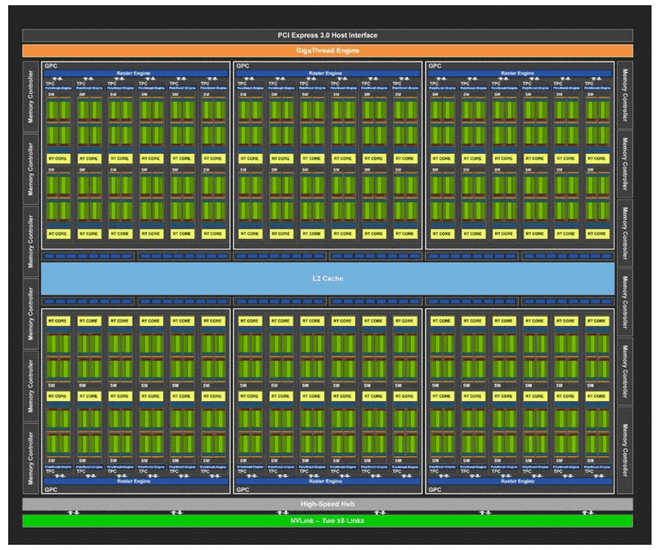Click the green NVLink Two x8 Links bar

point(328,521)
